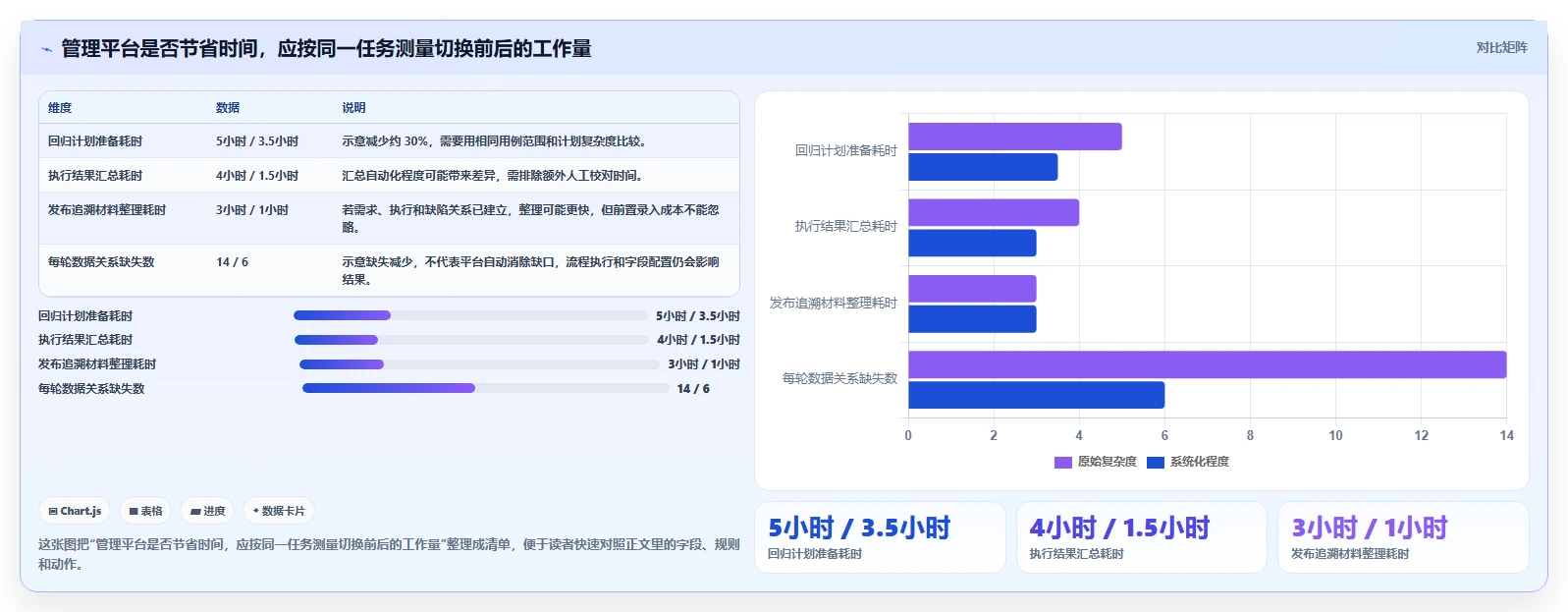Image resolution: width=1568 pixels, height=612 pixels.
Task: Click the 14 / 6 value beside the progress bar
Action: pos(693,389)
